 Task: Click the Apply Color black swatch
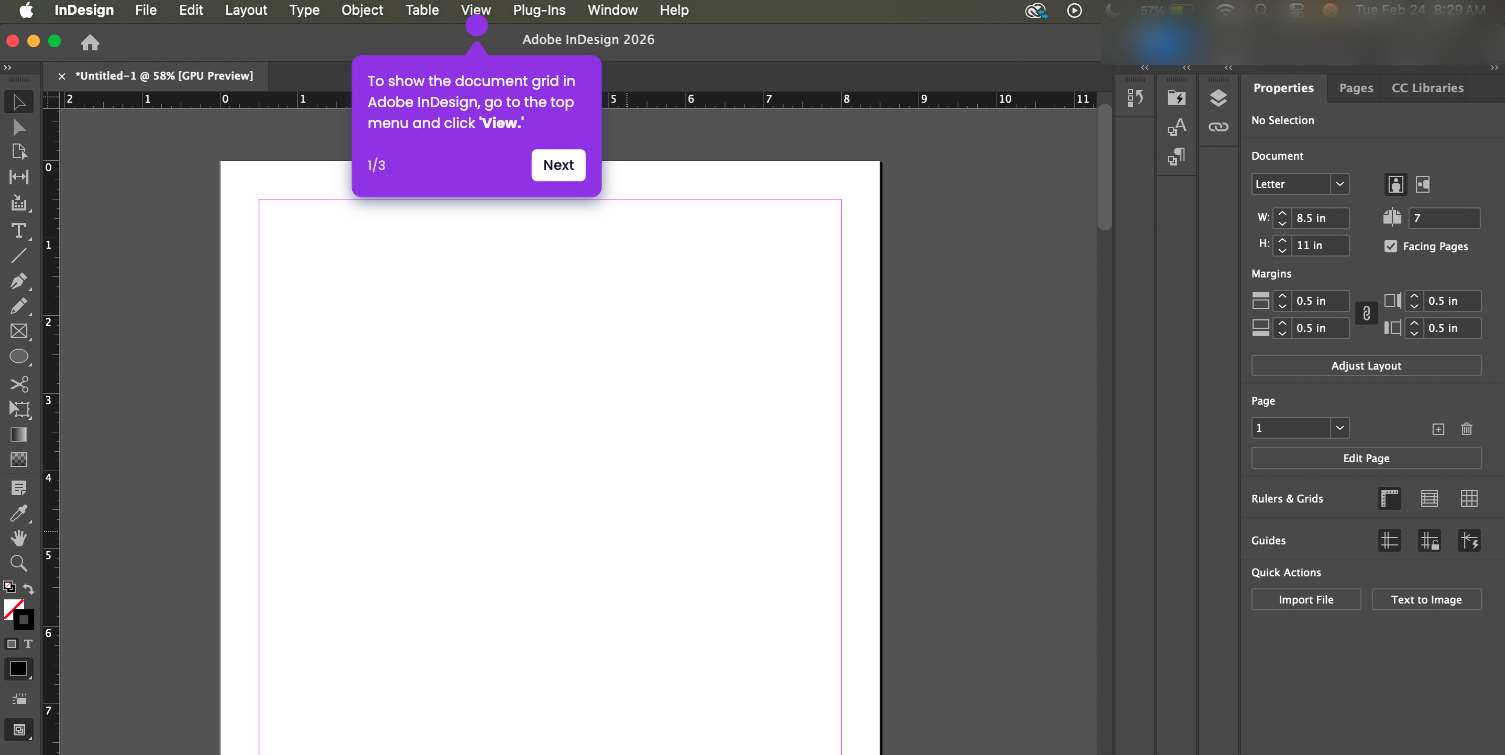(x=19, y=669)
